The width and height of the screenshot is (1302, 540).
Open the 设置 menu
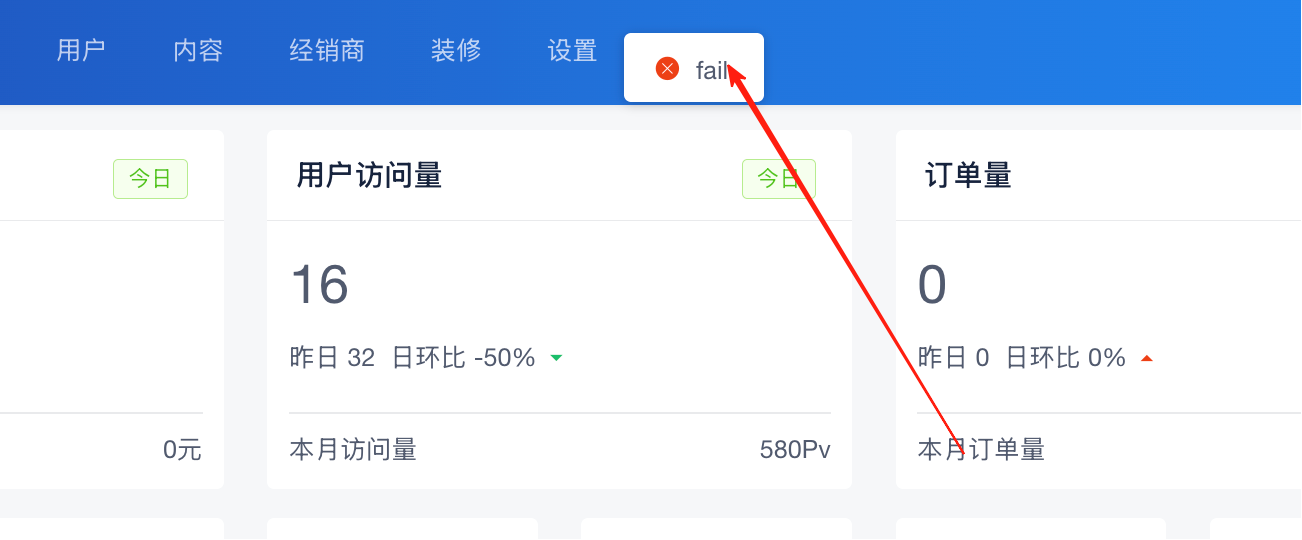(x=573, y=50)
